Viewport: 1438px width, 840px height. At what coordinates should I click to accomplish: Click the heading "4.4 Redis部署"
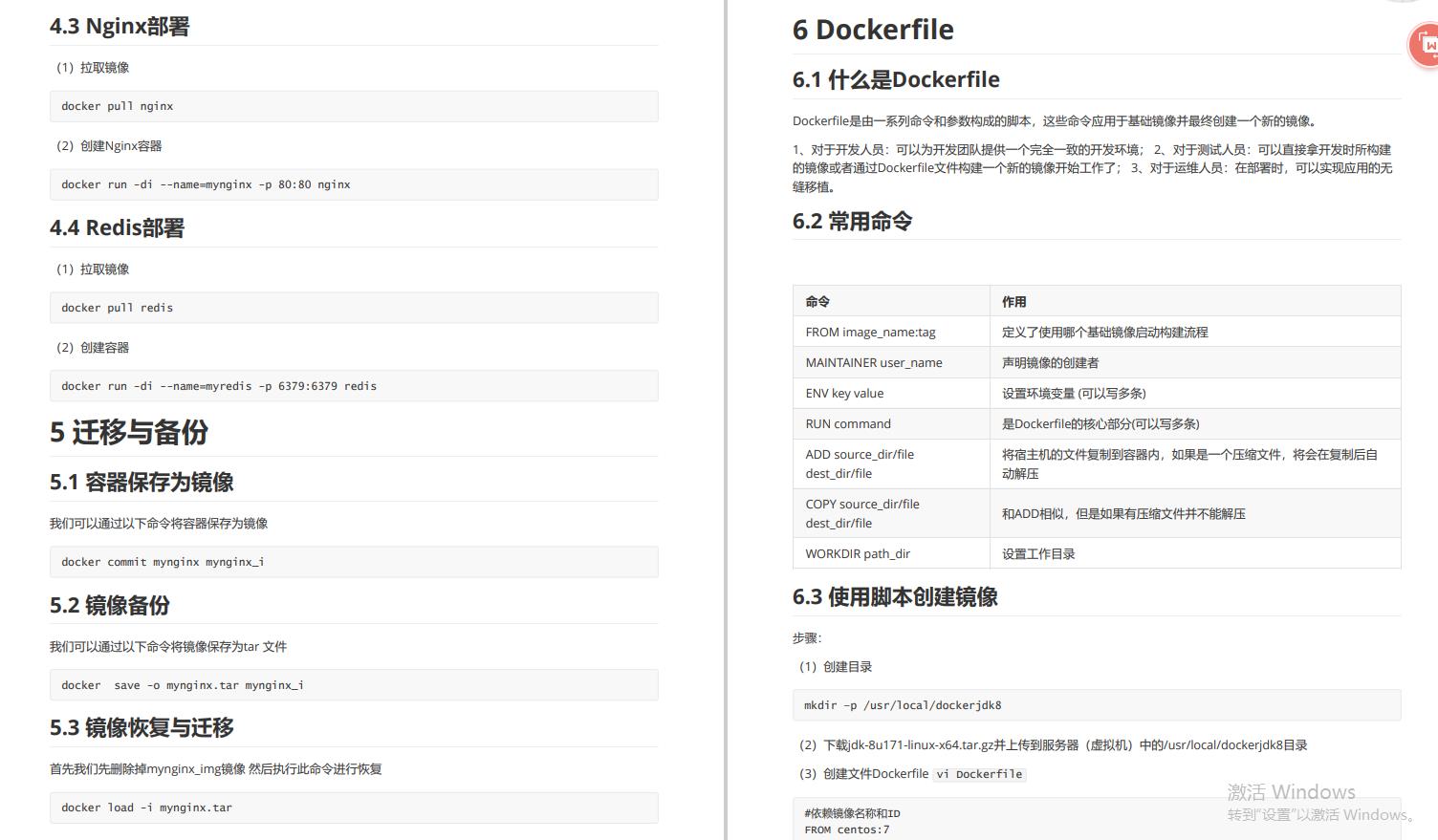(x=117, y=227)
